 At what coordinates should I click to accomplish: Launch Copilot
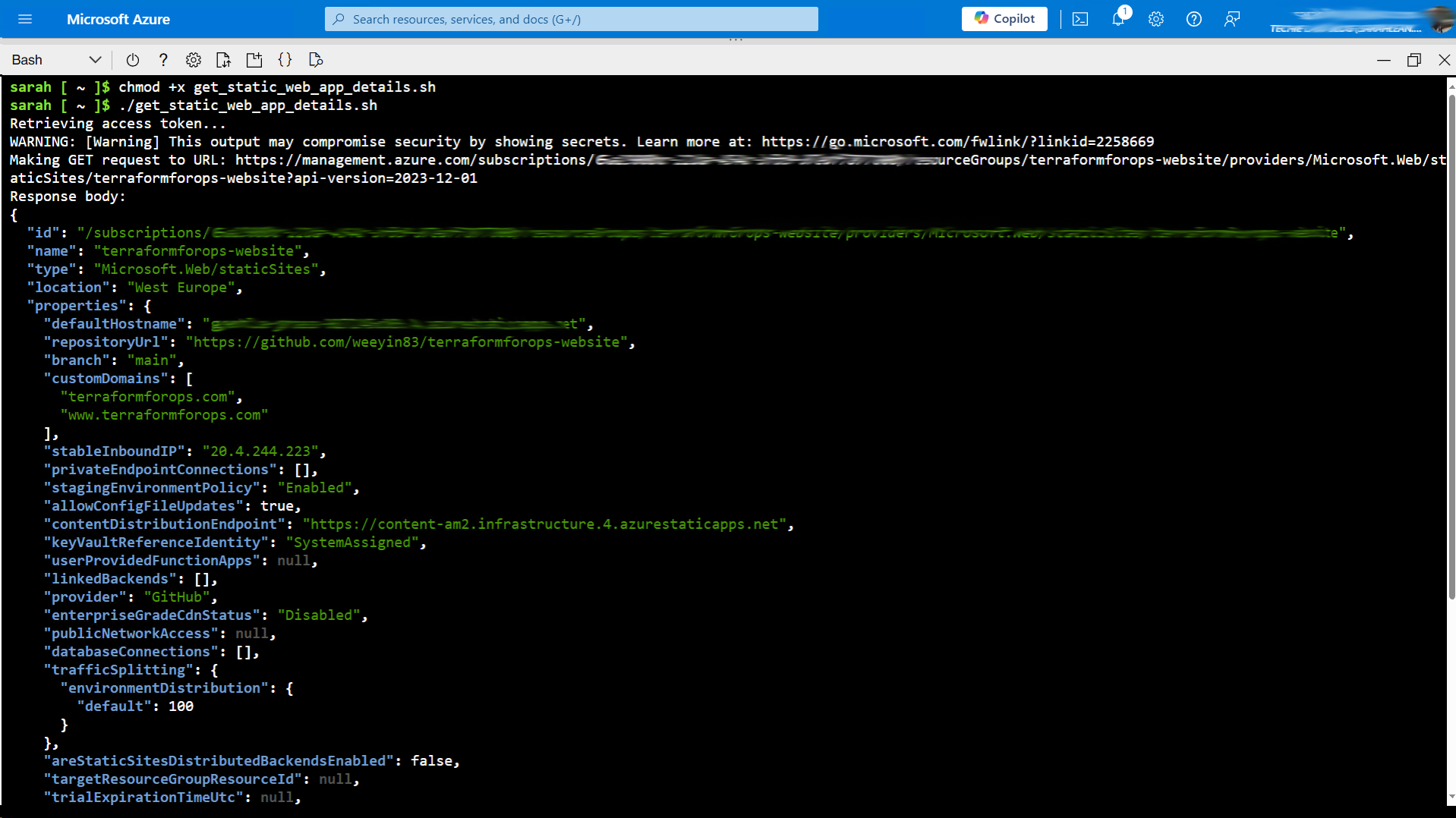1004,19
